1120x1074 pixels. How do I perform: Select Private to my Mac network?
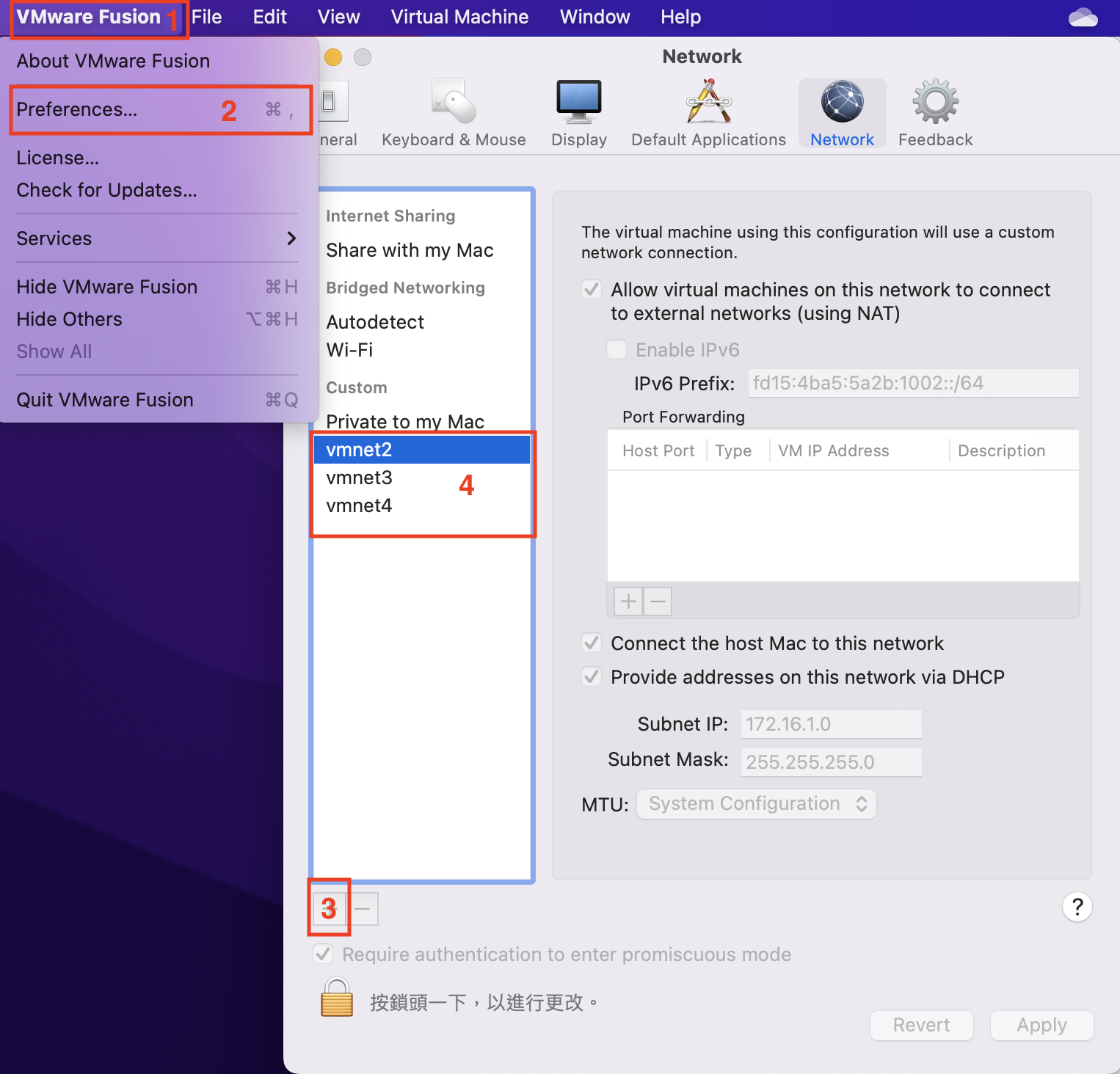click(422, 422)
